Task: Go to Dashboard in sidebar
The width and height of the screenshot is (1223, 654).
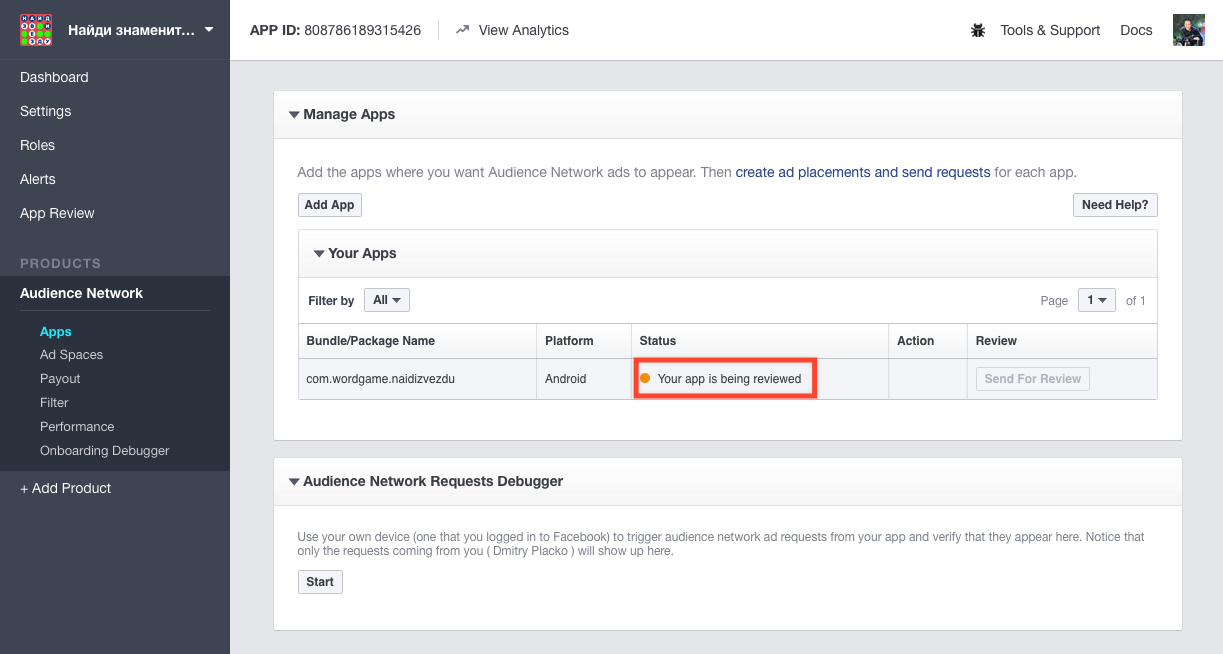Action: point(54,77)
